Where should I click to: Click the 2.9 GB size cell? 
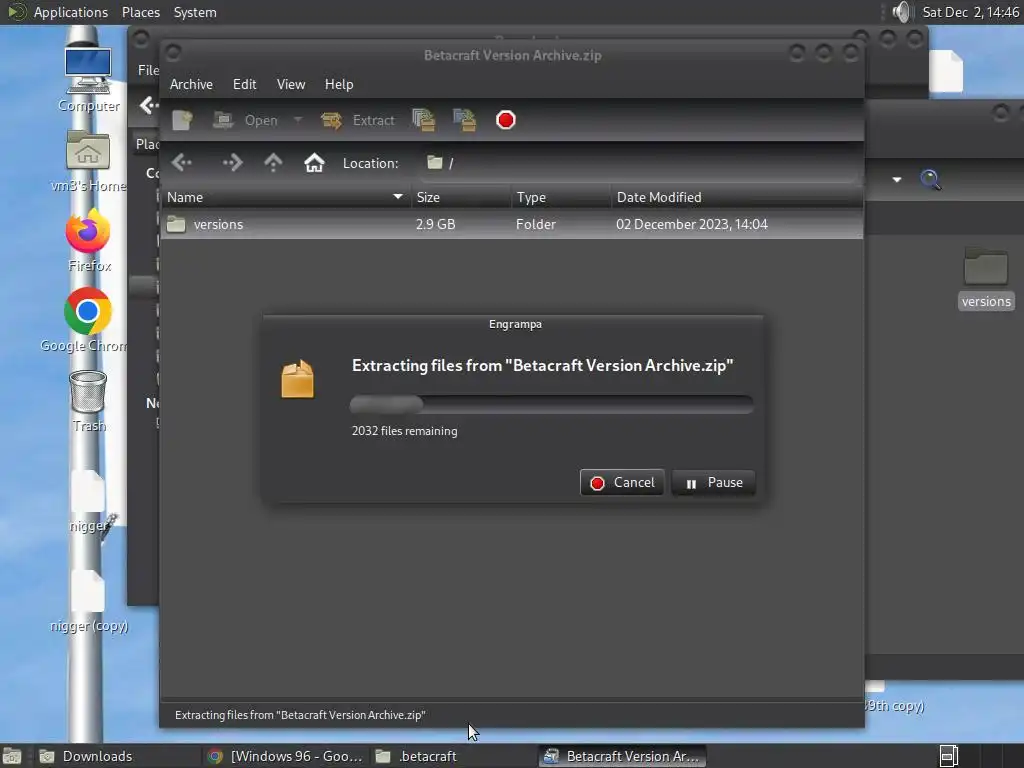click(x=436, y=224)
